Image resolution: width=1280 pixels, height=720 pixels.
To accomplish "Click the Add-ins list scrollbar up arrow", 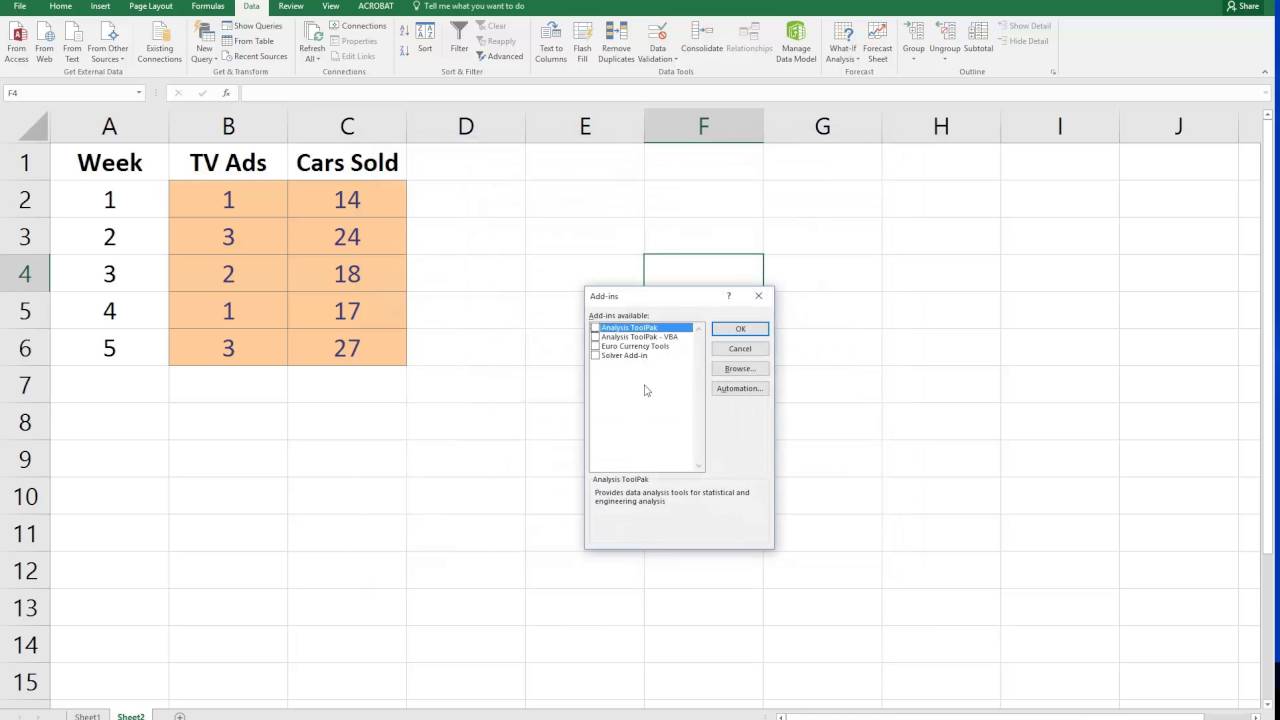I will pyautogui.click(x=698, y=328).
